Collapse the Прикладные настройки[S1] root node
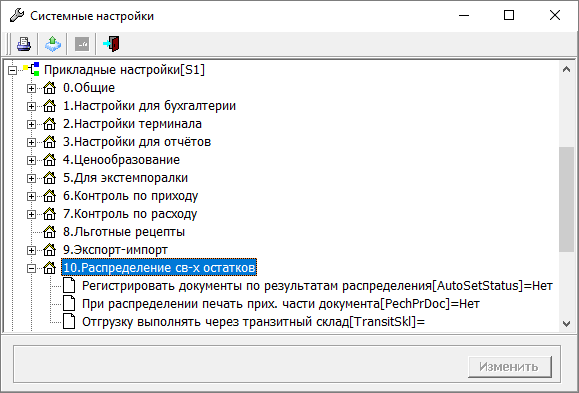The width and height of the screenshot is (579, 393). pos(13,70)
